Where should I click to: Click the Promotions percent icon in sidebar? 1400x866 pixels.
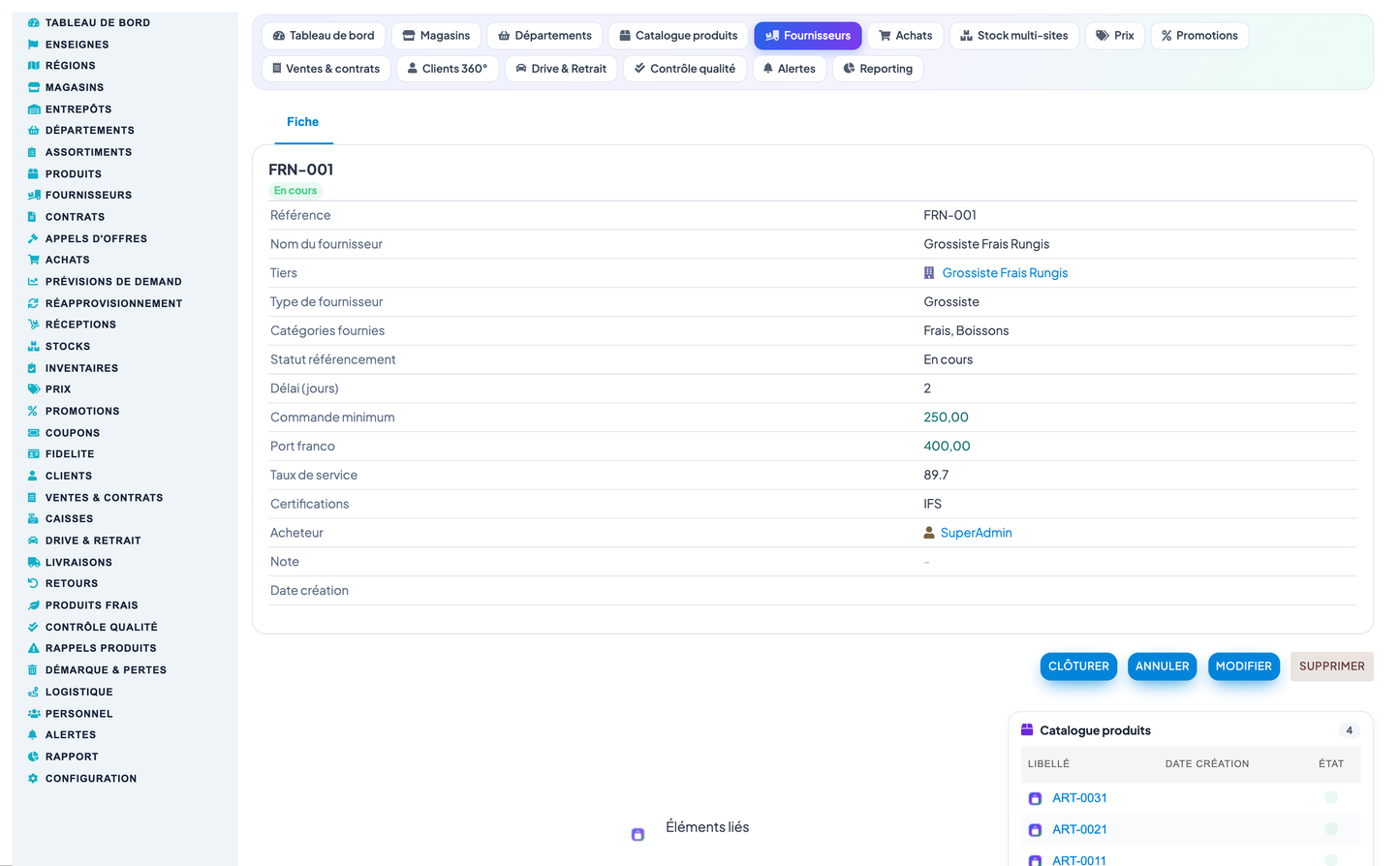[33, 411]
